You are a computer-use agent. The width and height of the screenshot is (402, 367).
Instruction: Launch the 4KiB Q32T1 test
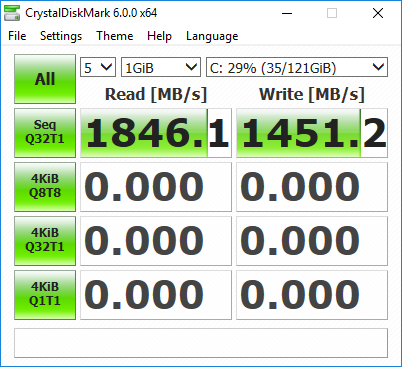(45, 241)
